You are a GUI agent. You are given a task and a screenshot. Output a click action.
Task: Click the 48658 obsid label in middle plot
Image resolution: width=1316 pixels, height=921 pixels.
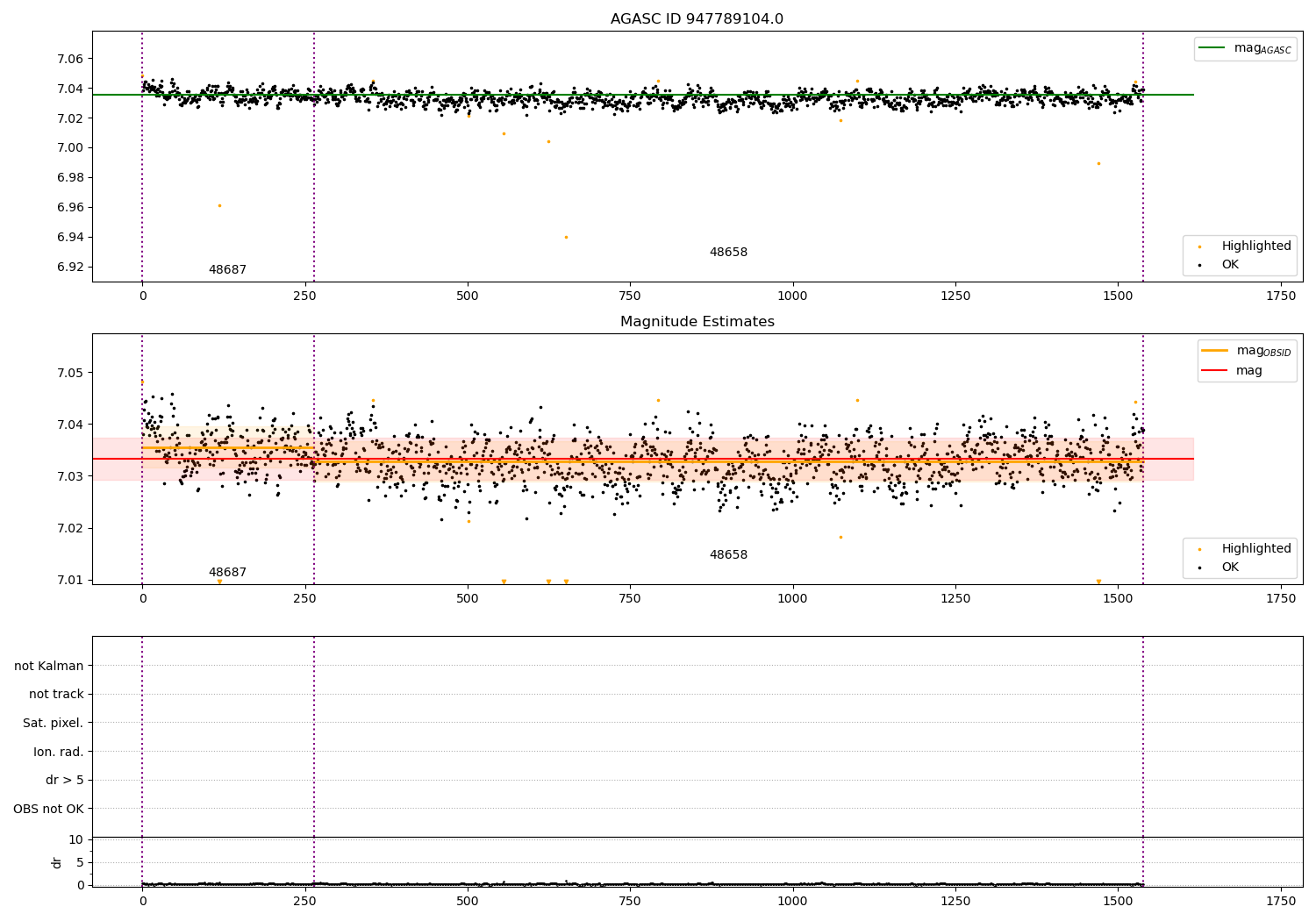728,555
